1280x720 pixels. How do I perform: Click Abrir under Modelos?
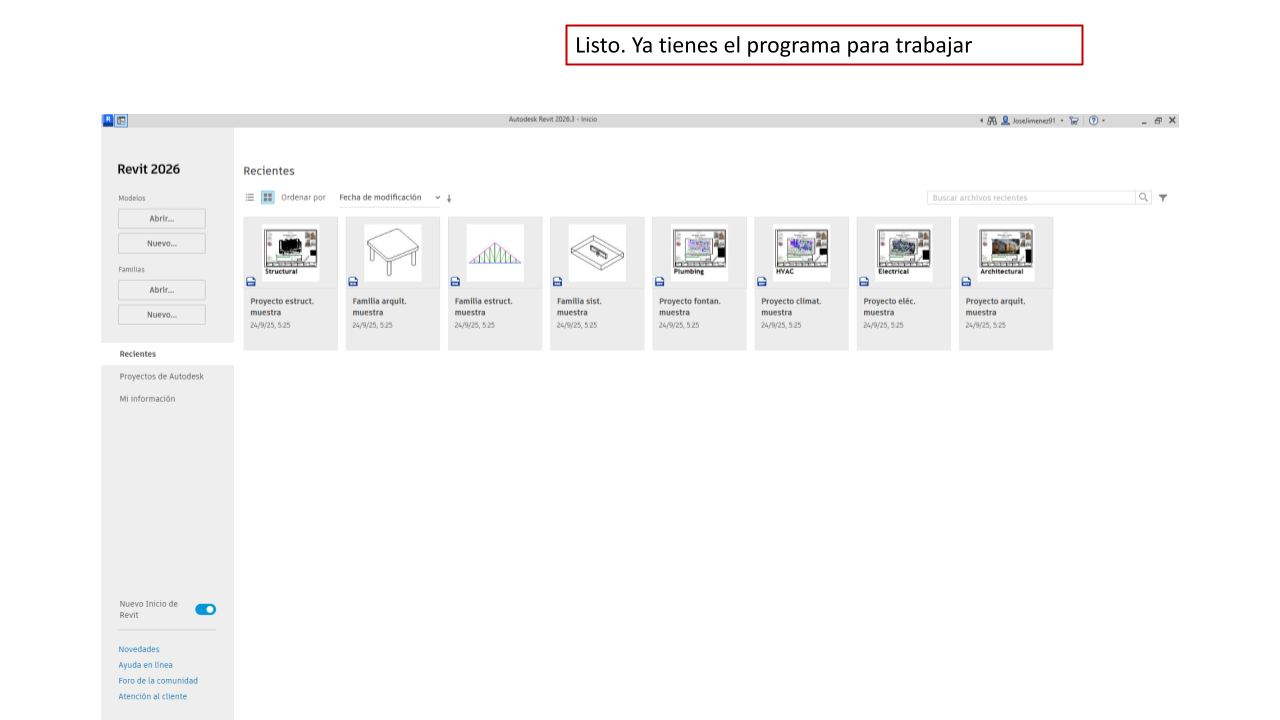tap(162, 218)
